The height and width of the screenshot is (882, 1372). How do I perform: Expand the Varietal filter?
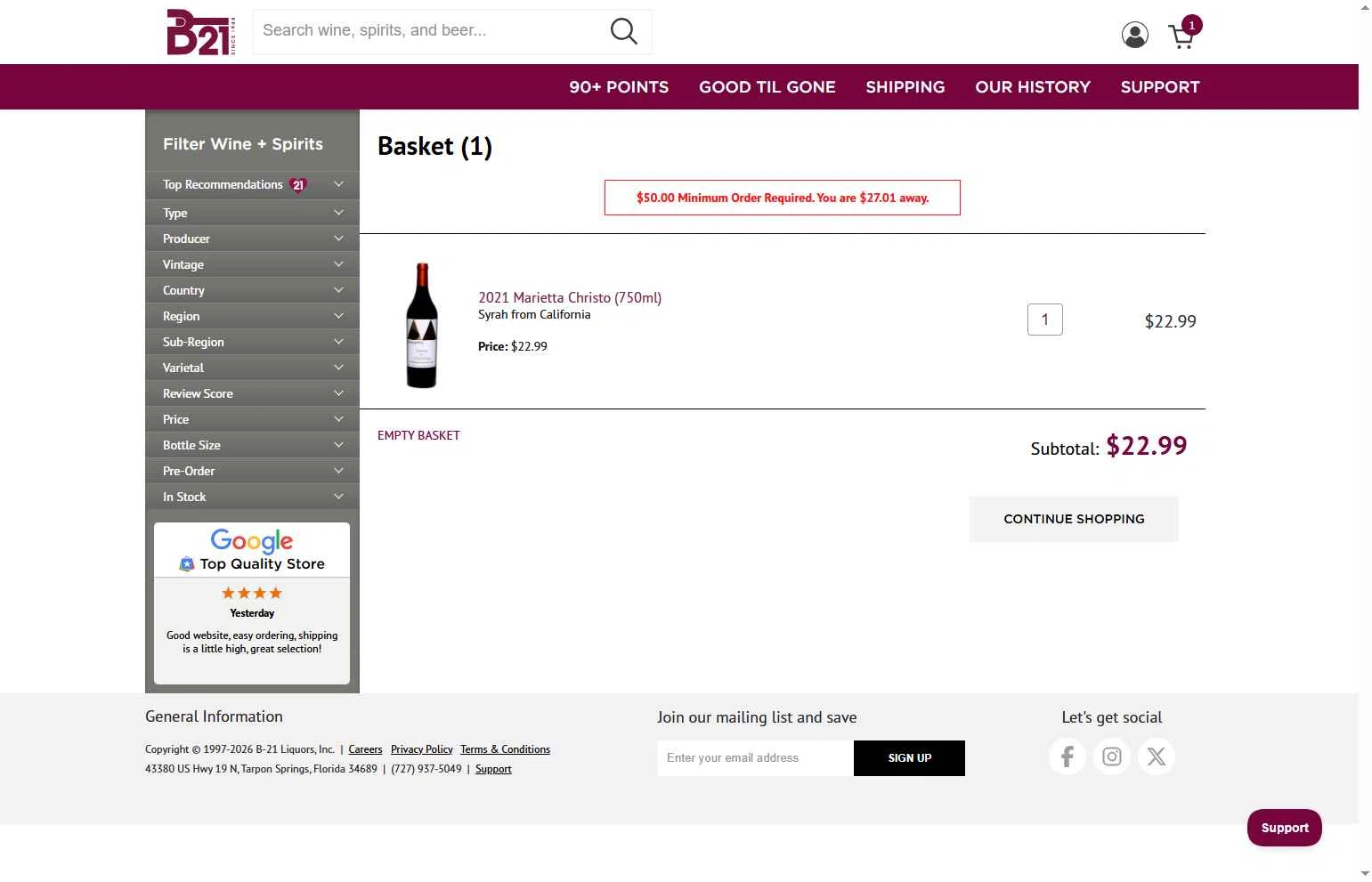[252, 368]
